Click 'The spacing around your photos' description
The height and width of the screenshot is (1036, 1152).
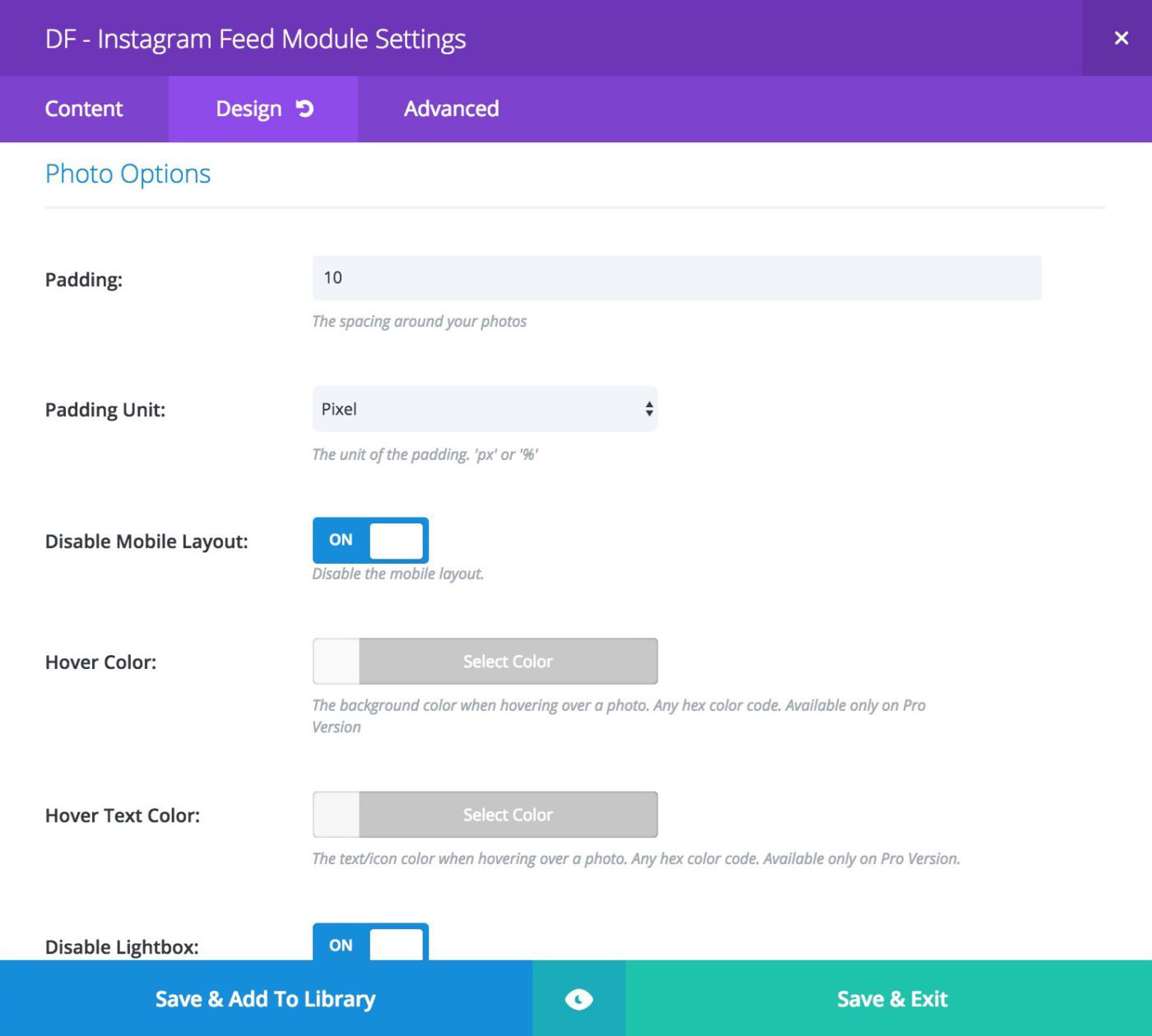point(420,322)
